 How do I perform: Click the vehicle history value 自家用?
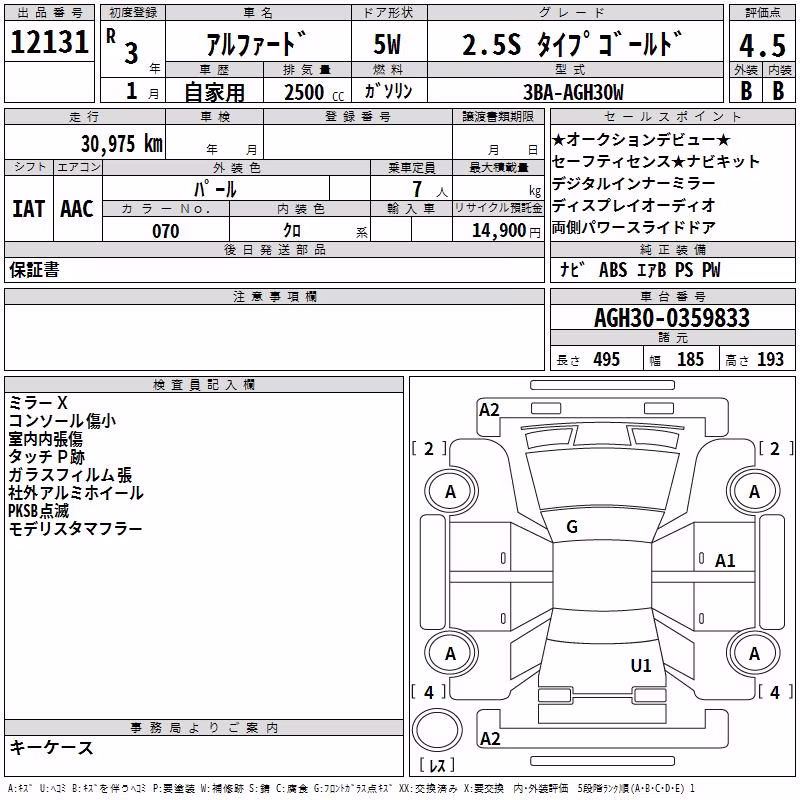(x=214, y=92)
